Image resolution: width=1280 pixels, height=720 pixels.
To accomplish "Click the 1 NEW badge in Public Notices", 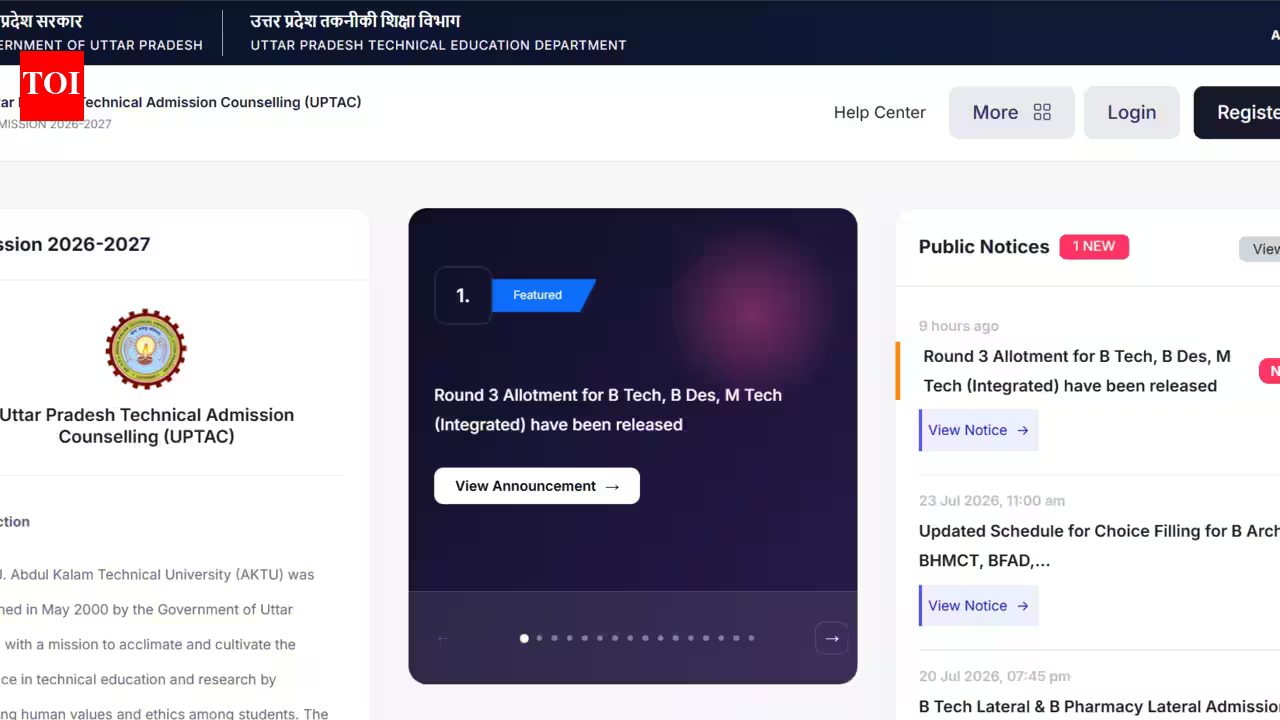I will [1094, 246].
